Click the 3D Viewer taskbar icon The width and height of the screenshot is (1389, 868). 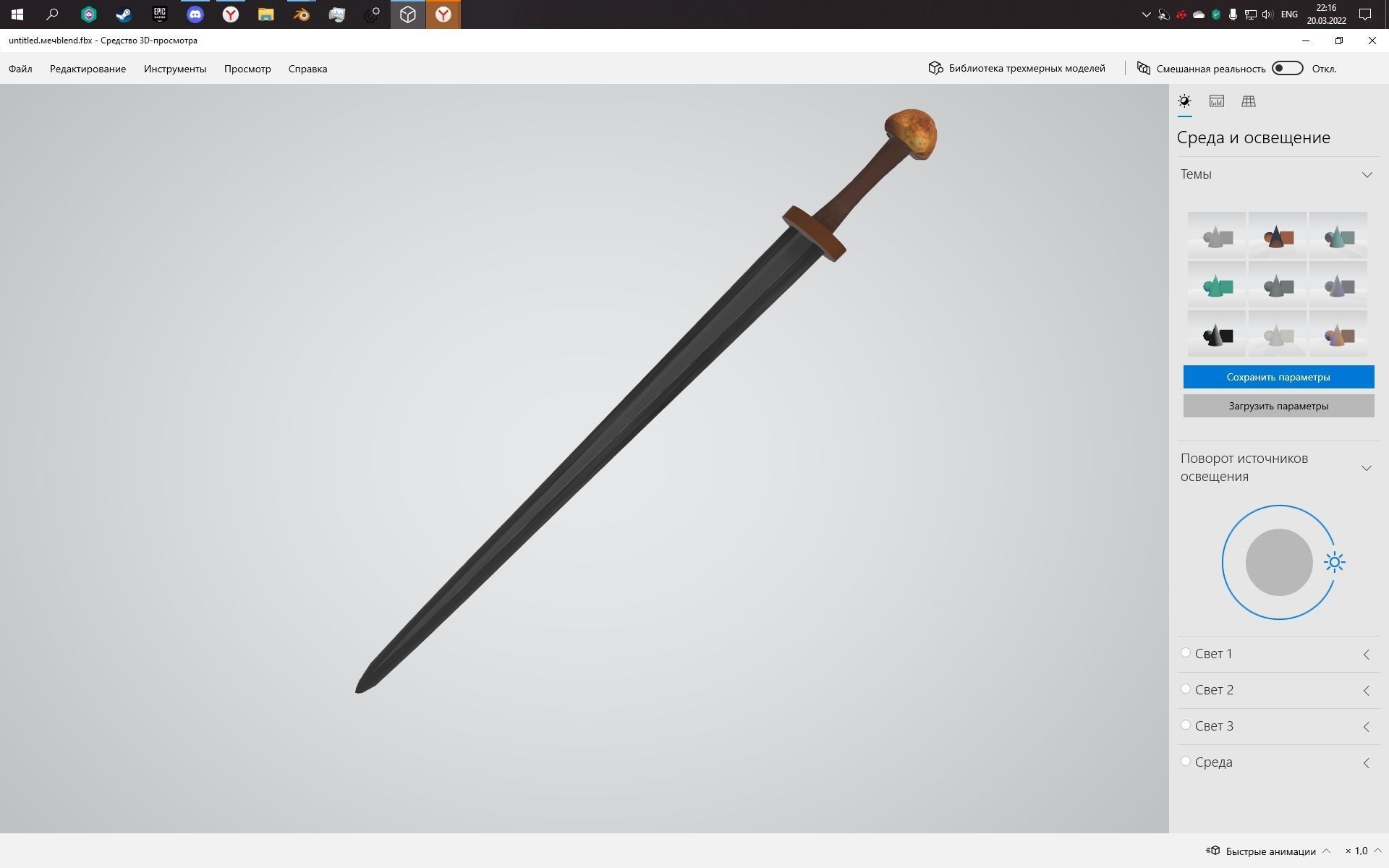[408, 14]
